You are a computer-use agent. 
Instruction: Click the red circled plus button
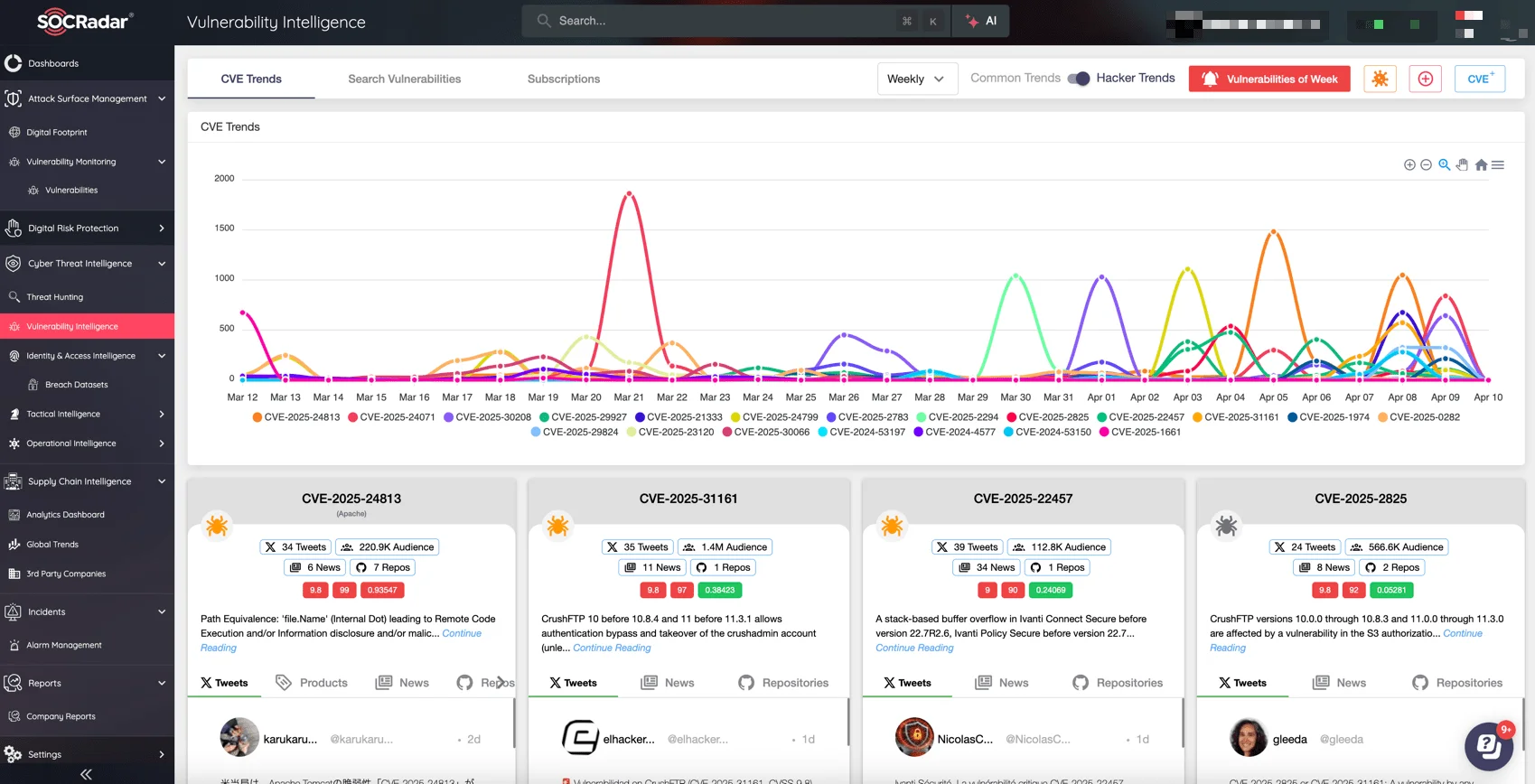pos(1425,79)
